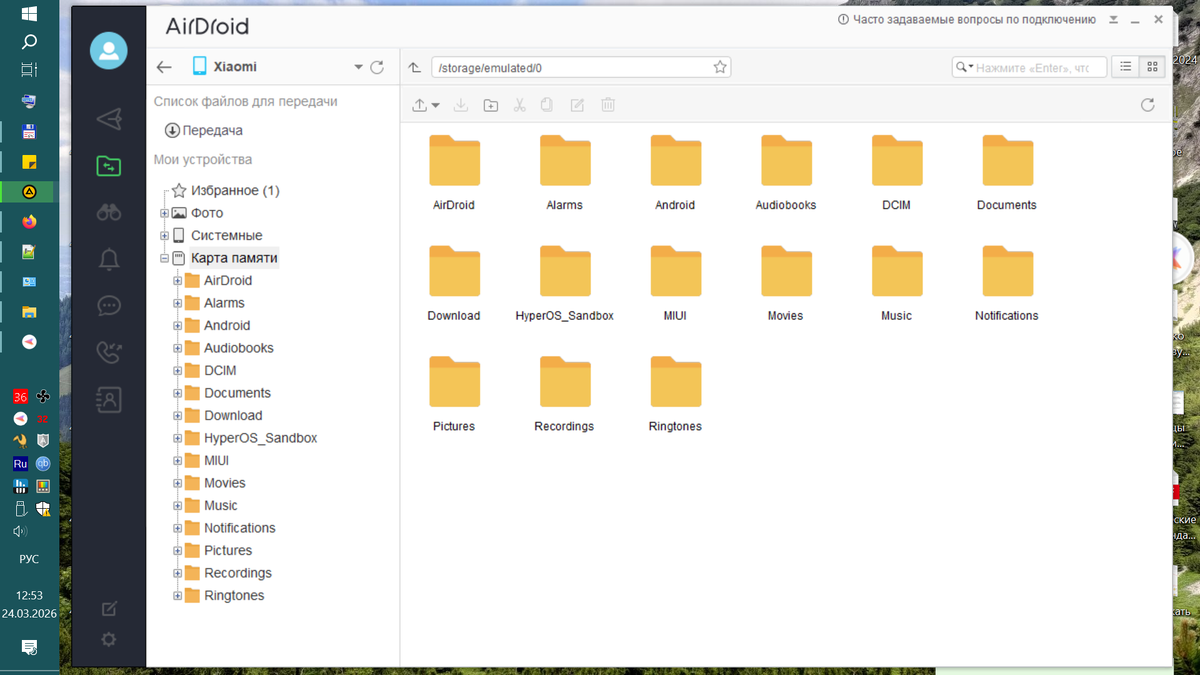Screen dimensions: 1200x675
Task: Switch to grid view
Action: 1152,67
